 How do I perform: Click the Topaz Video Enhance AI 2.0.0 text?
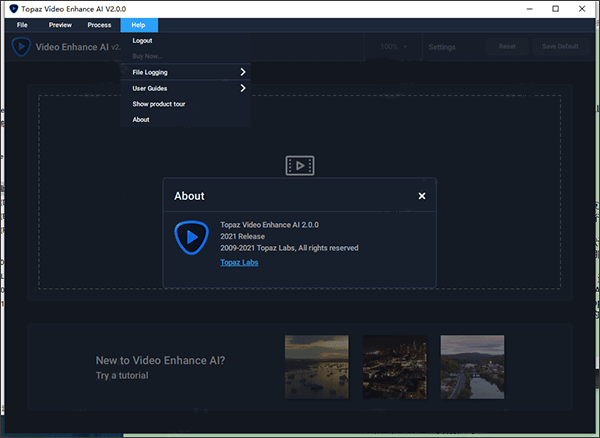(269, 225)
